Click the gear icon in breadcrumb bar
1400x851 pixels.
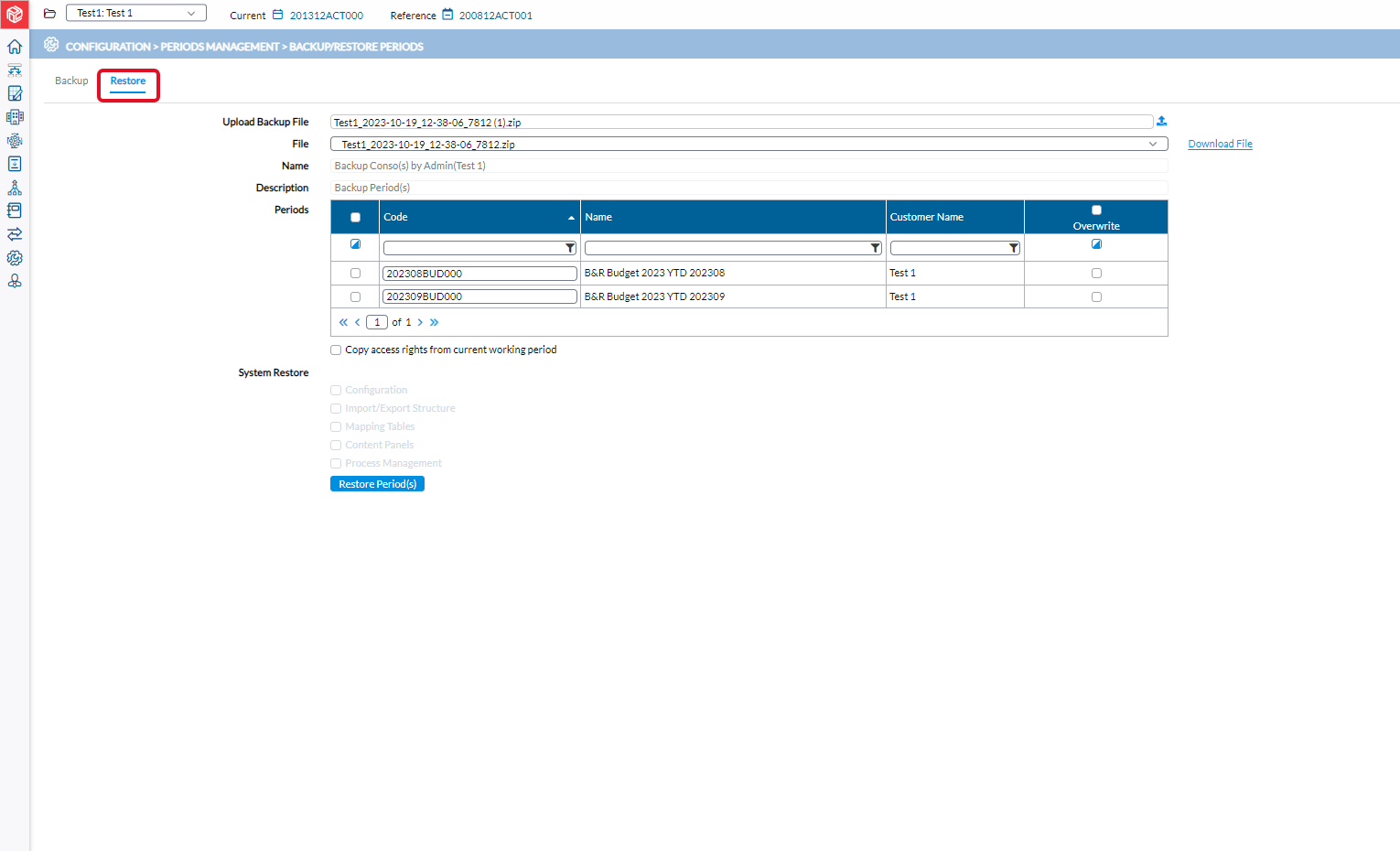pos(51,45)
